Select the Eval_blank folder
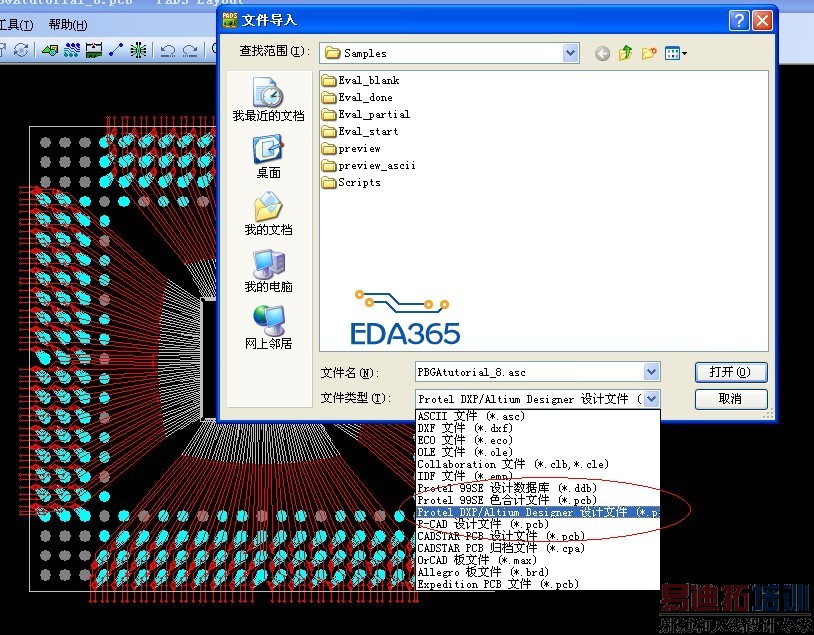This screenshot has height=635, width=814. [361, 80]
